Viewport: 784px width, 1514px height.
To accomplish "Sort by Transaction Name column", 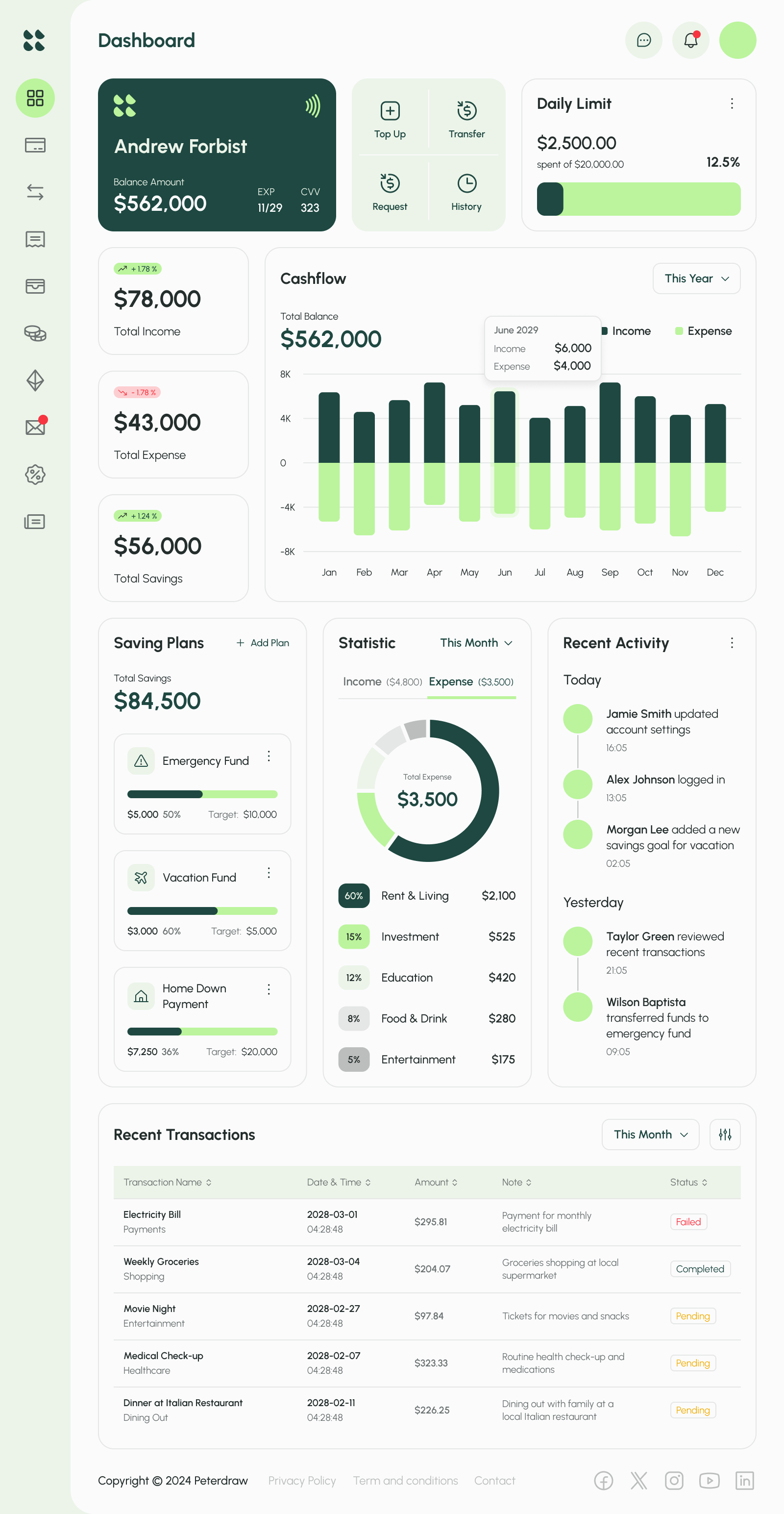I will click(x=168, y=1182).
